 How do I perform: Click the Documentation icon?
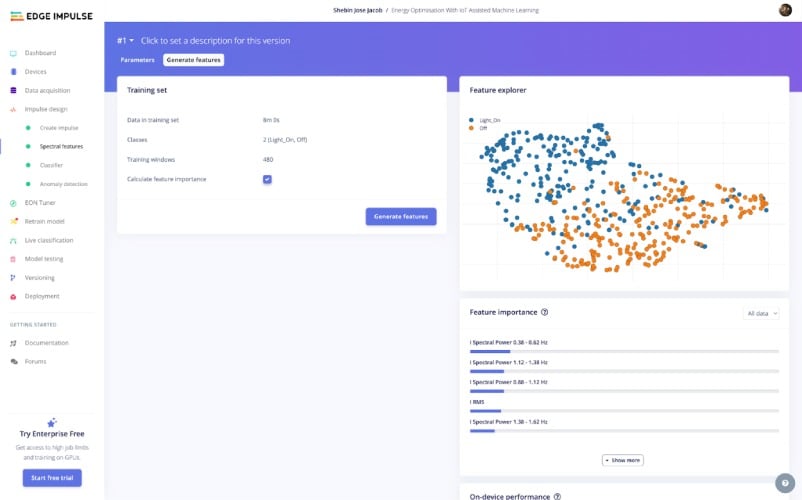click(x=13, y=343)
